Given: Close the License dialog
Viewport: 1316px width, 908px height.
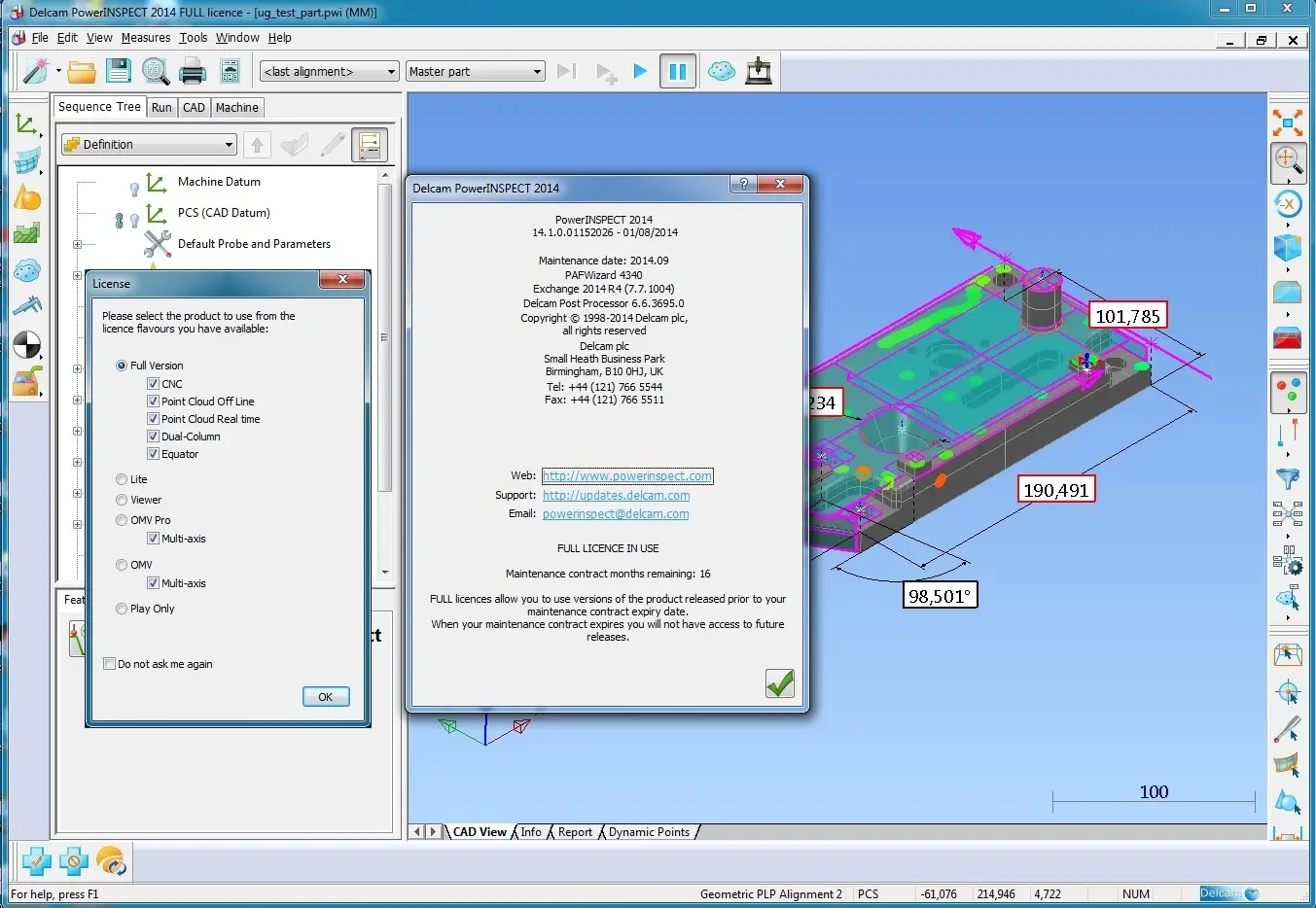Looking at the screenshot, I should point(342,280).
